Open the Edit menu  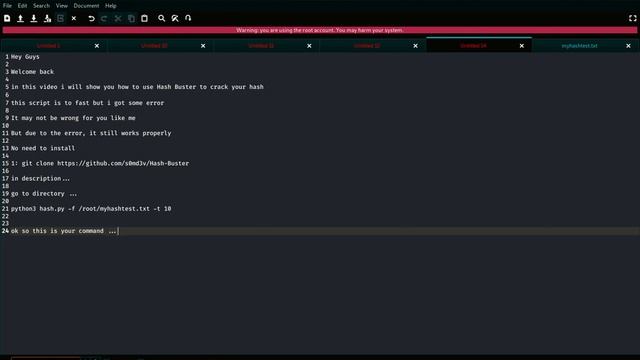(x=22, y=6)
